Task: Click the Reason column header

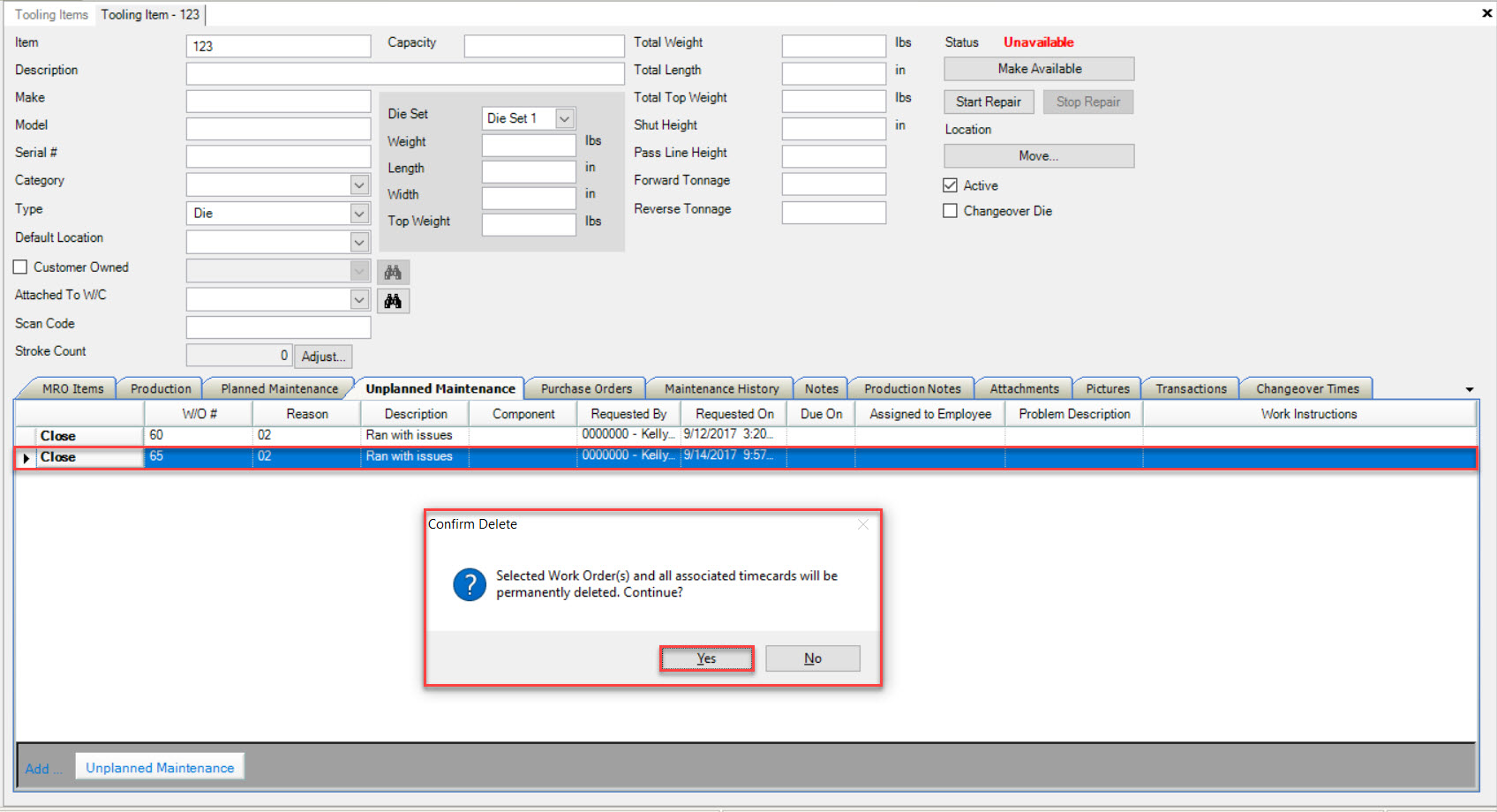Action: (307, 414)
